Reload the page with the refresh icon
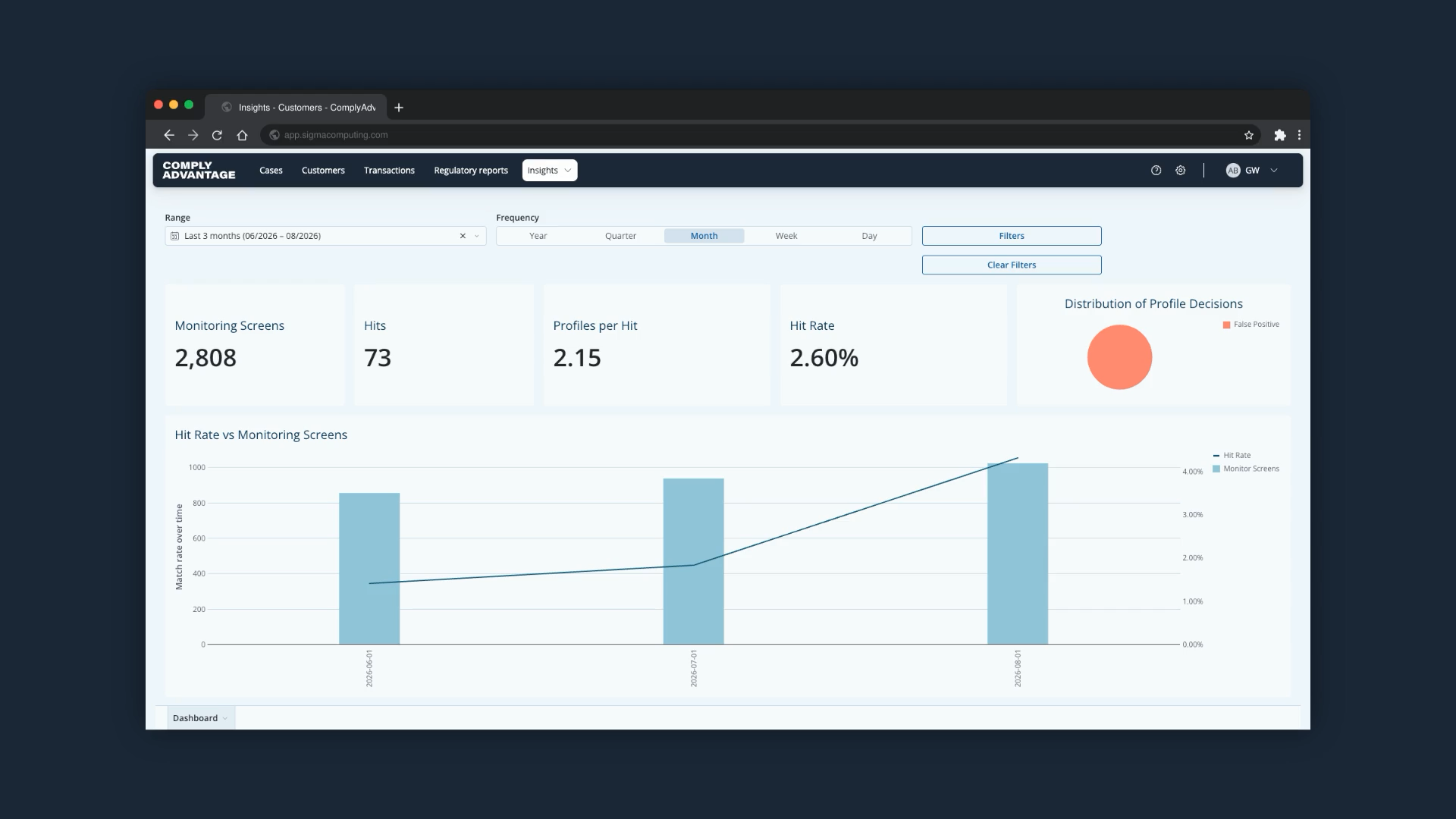The image size is (1456, 819). tap(217, 135)
